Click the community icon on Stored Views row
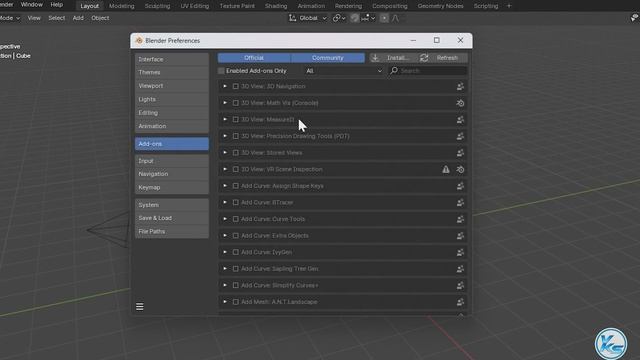The image size is (640, 360). [460, 153]
